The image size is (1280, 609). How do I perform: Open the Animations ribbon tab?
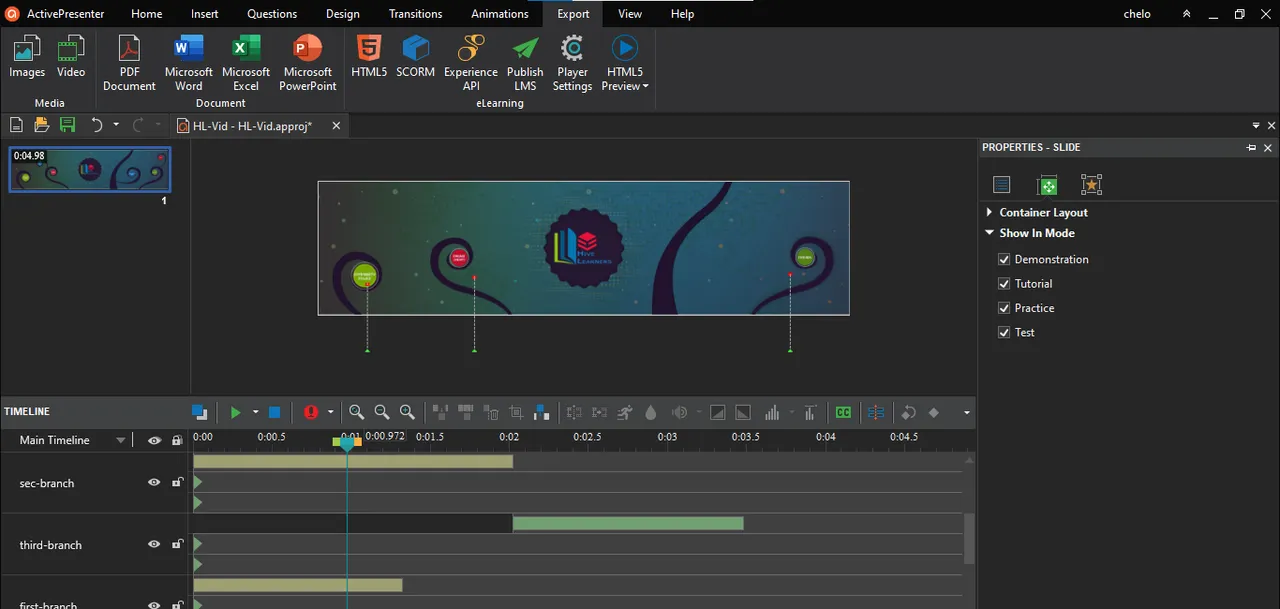pyautogui.click(x=500, y=14)
